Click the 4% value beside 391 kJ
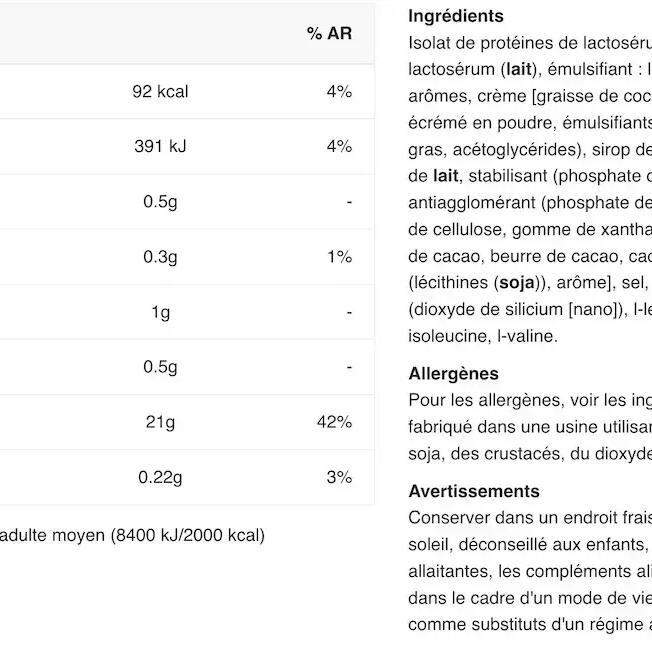The height and width of the screenshot is (652, 652). [x=339, y=147]
